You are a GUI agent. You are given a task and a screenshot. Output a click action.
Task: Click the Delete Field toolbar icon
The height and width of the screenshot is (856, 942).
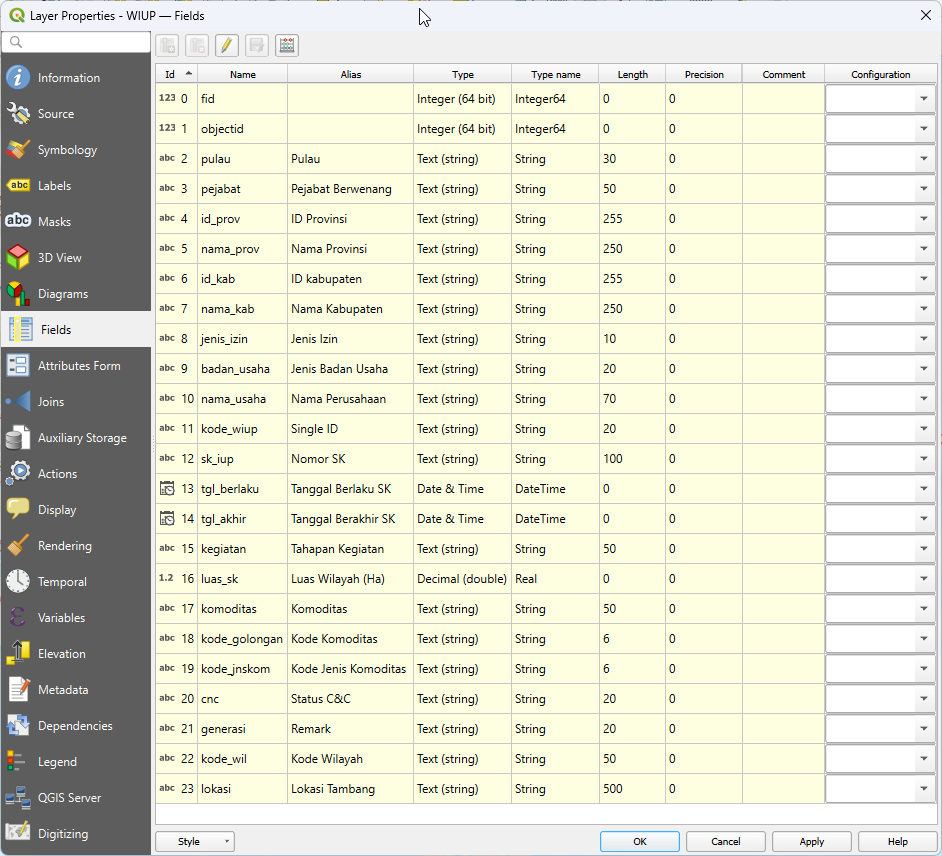(197, 45)
